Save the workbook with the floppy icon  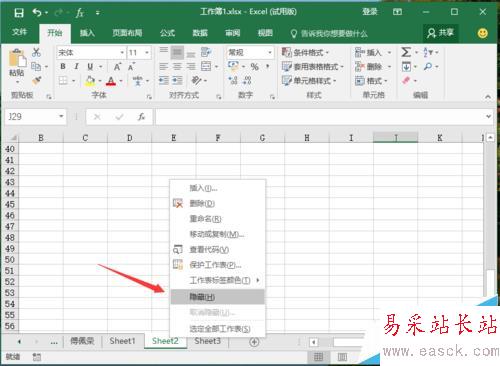click(x=19, y=13)
